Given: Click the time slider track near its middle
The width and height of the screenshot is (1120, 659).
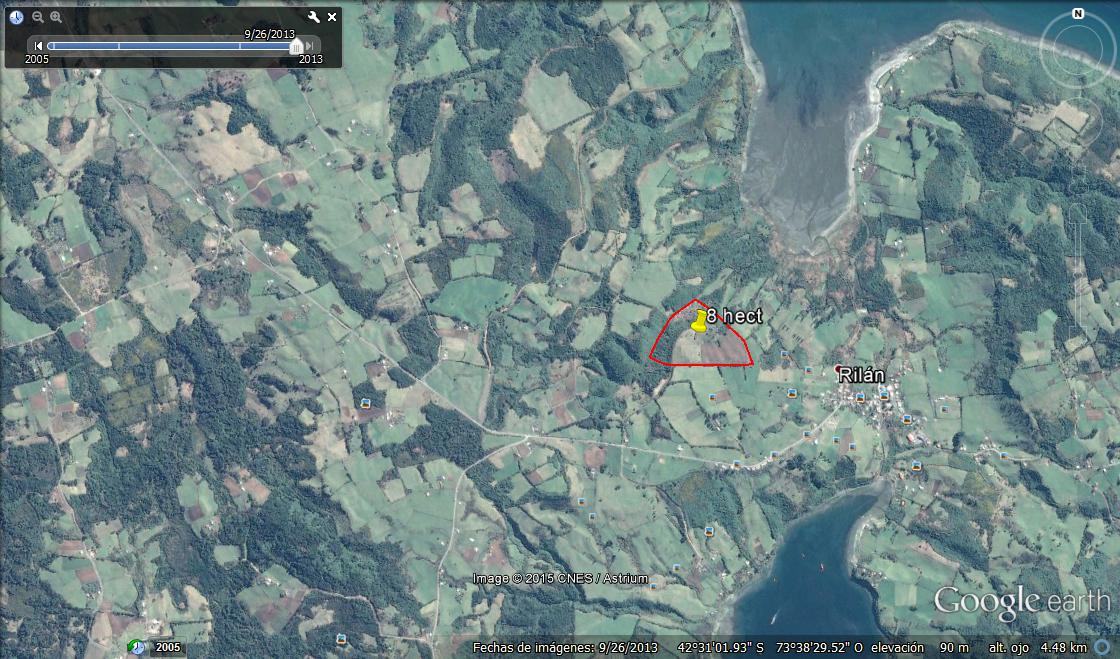Looking at the screenshot, I should (170, 46).
